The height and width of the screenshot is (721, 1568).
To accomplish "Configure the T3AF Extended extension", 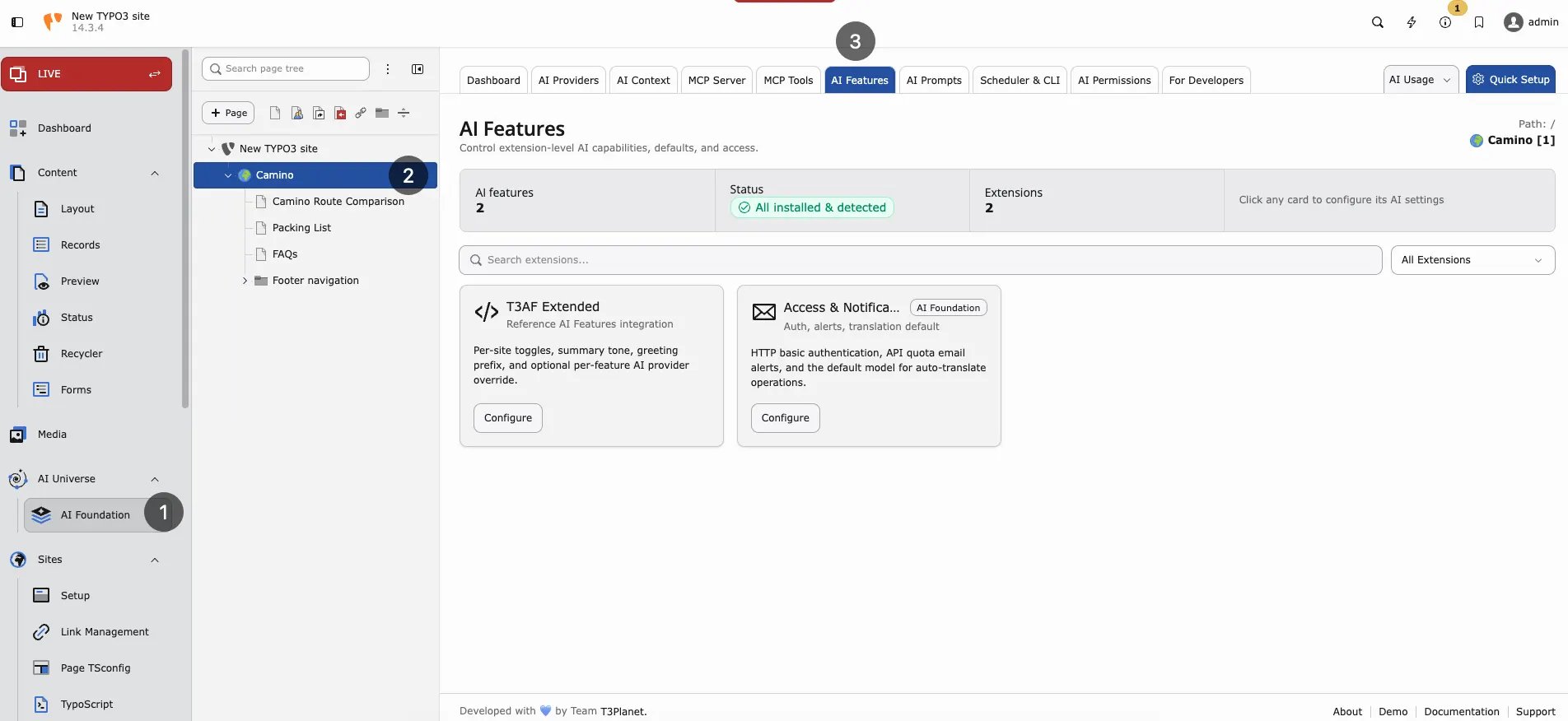I will [508, 418].
